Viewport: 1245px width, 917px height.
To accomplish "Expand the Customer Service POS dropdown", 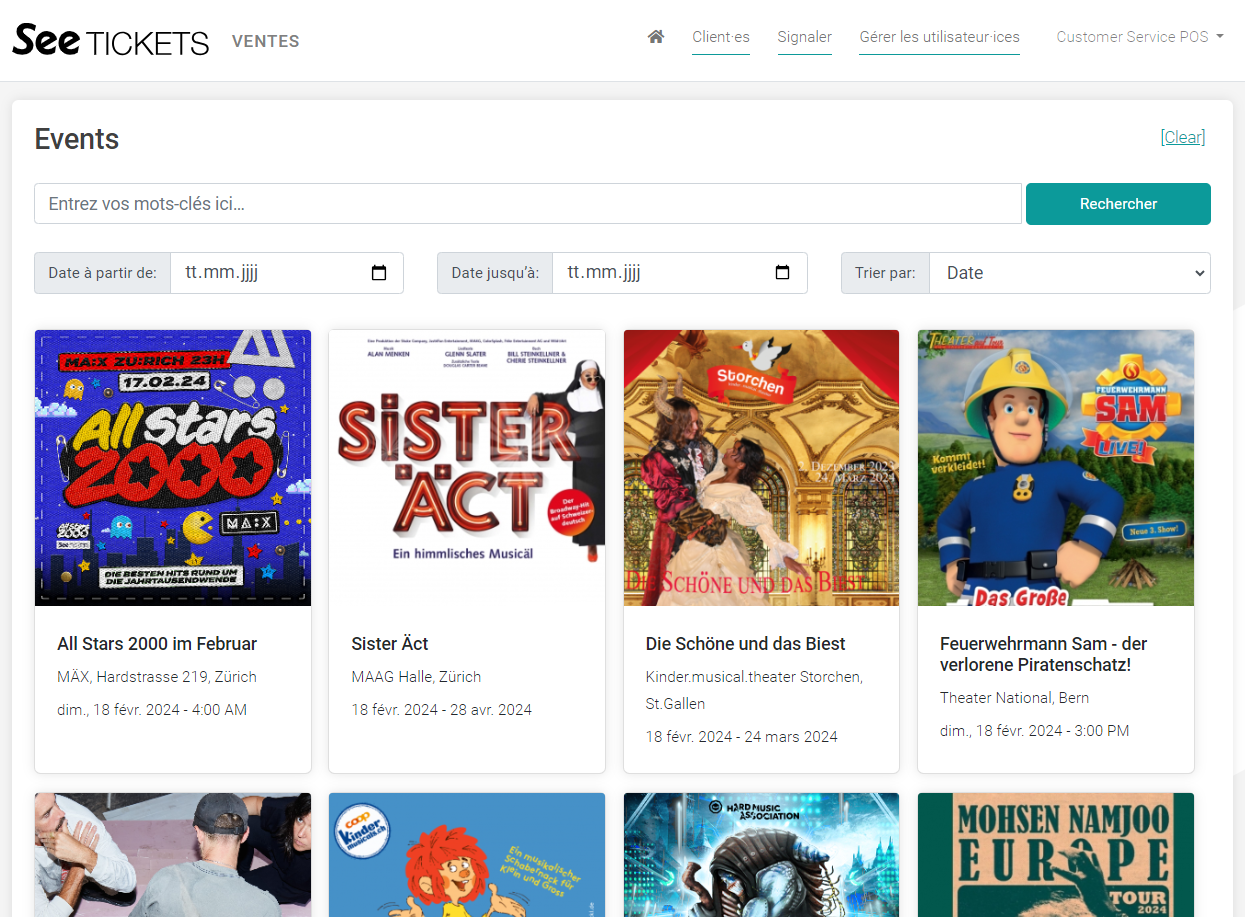I will point(1140,37).
